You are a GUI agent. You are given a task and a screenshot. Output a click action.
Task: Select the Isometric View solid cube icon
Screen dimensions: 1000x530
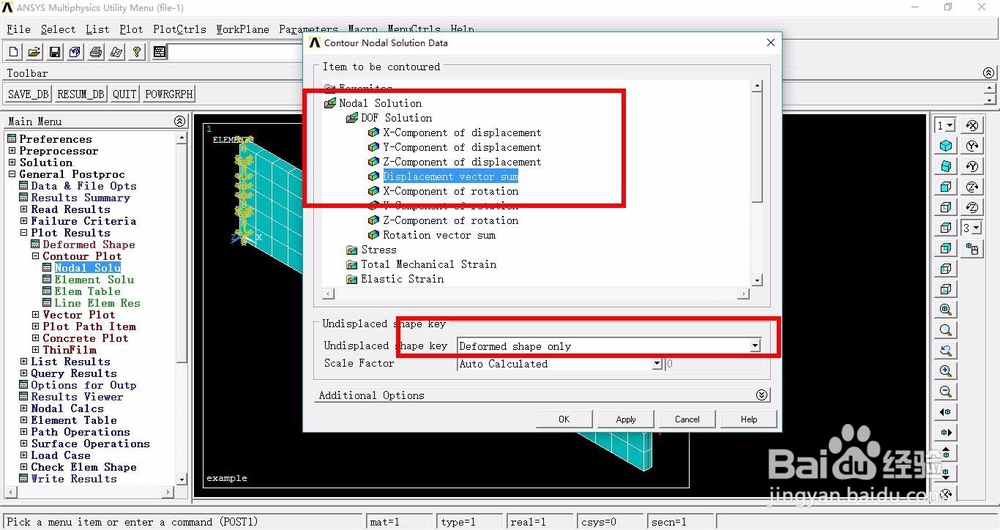tap(946, 146)
